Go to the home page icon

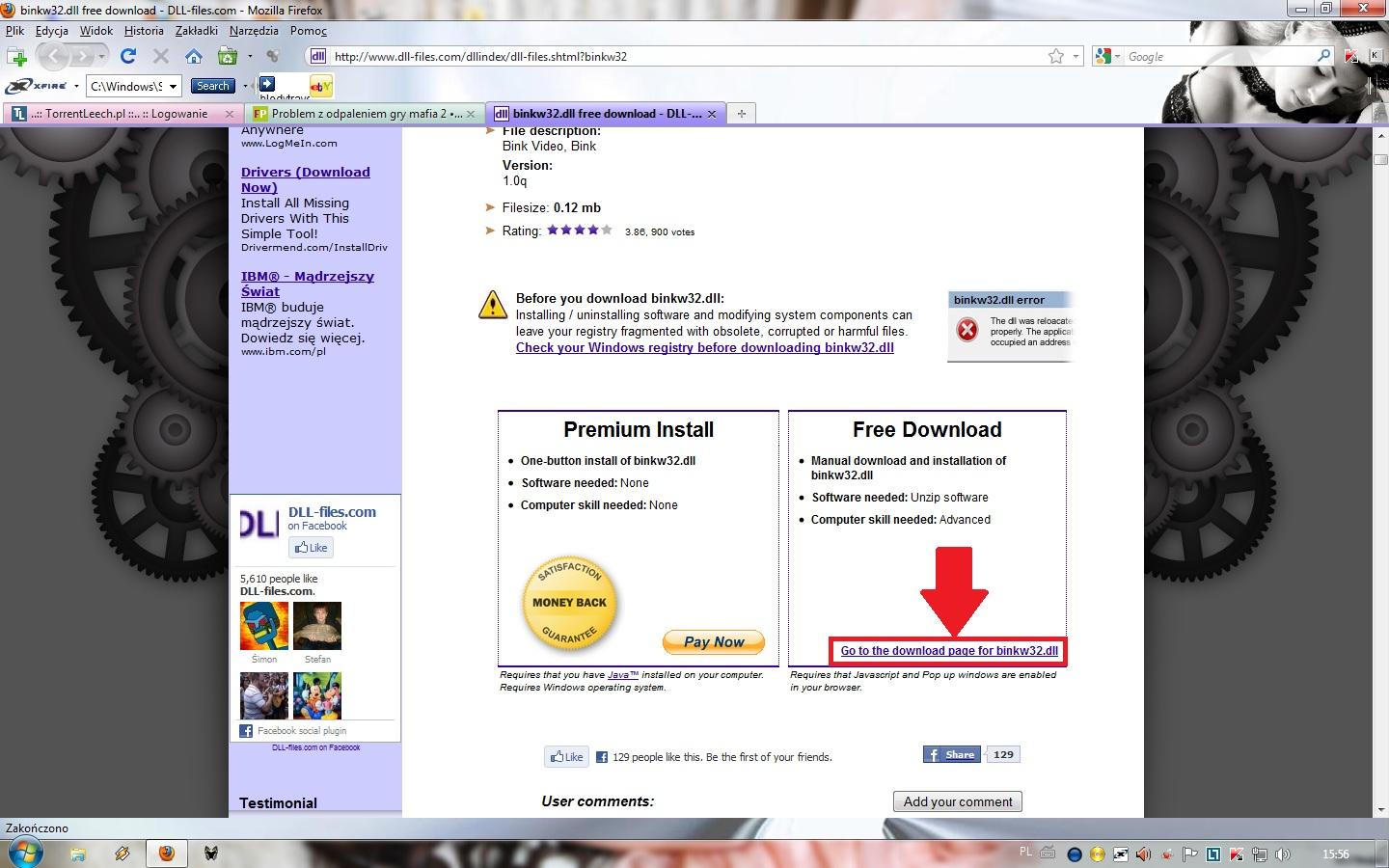(194, 56)
